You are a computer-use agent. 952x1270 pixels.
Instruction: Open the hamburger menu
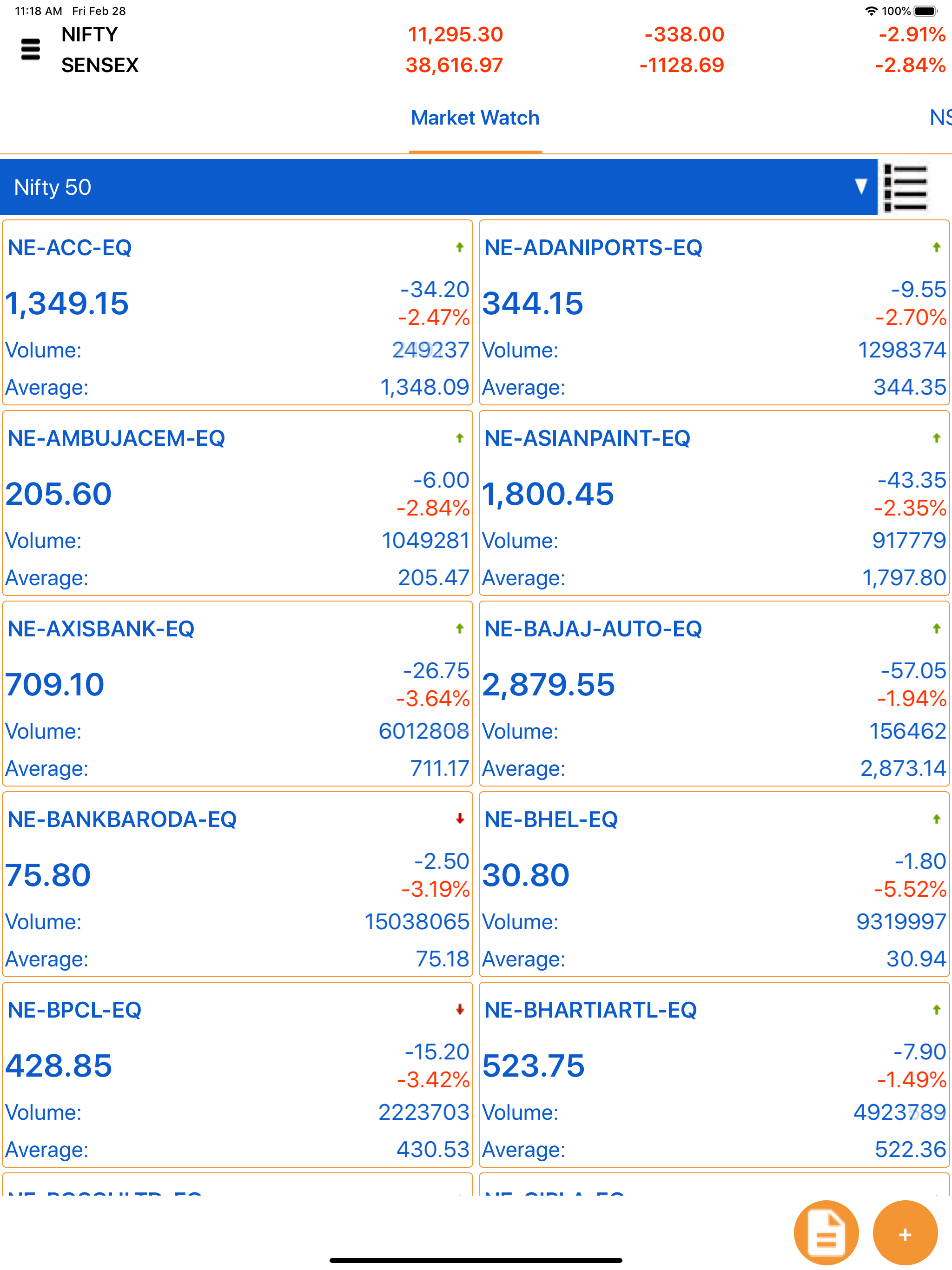(30, 49)
